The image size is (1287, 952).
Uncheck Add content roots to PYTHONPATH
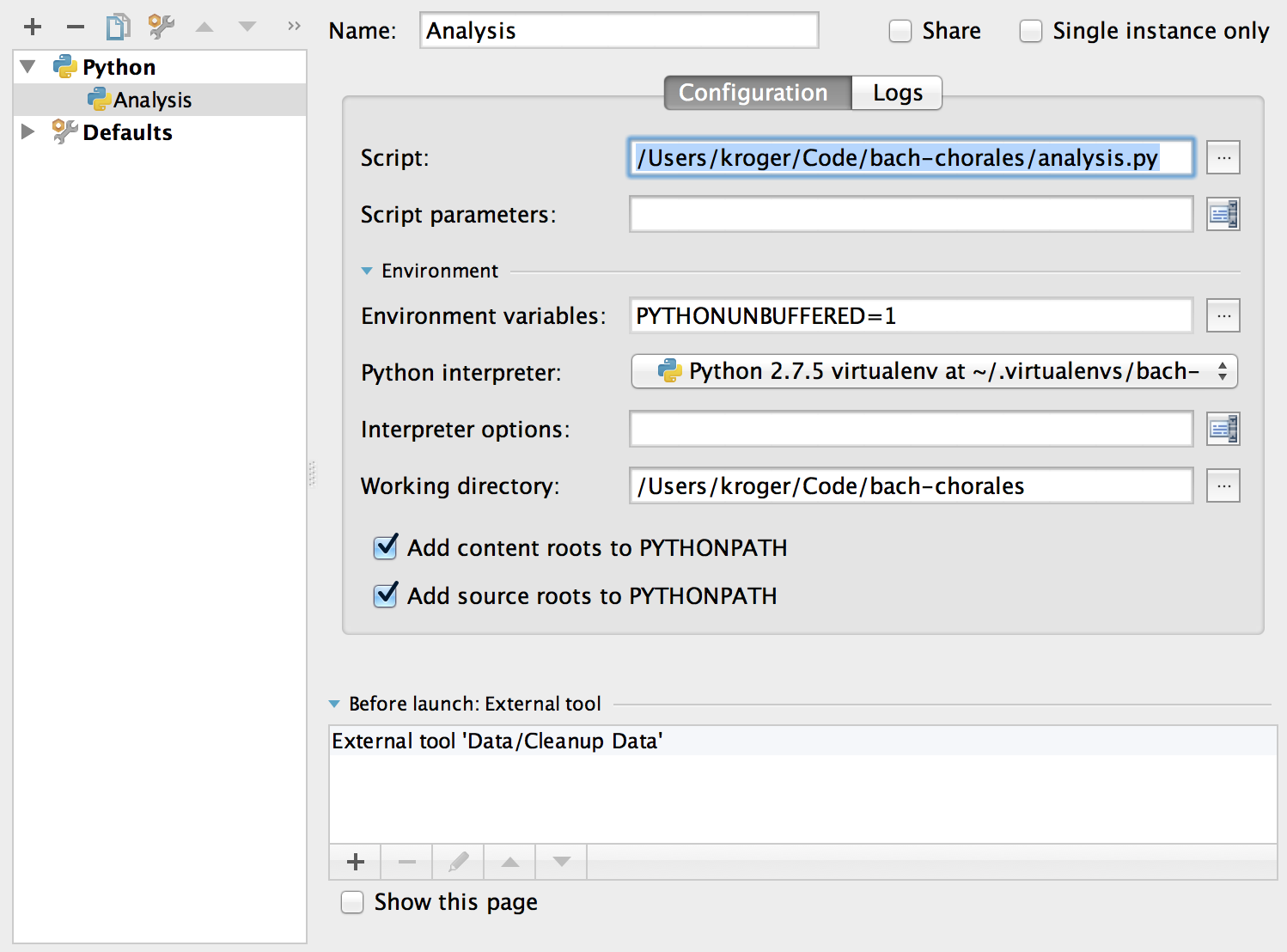tap(386, 547)
